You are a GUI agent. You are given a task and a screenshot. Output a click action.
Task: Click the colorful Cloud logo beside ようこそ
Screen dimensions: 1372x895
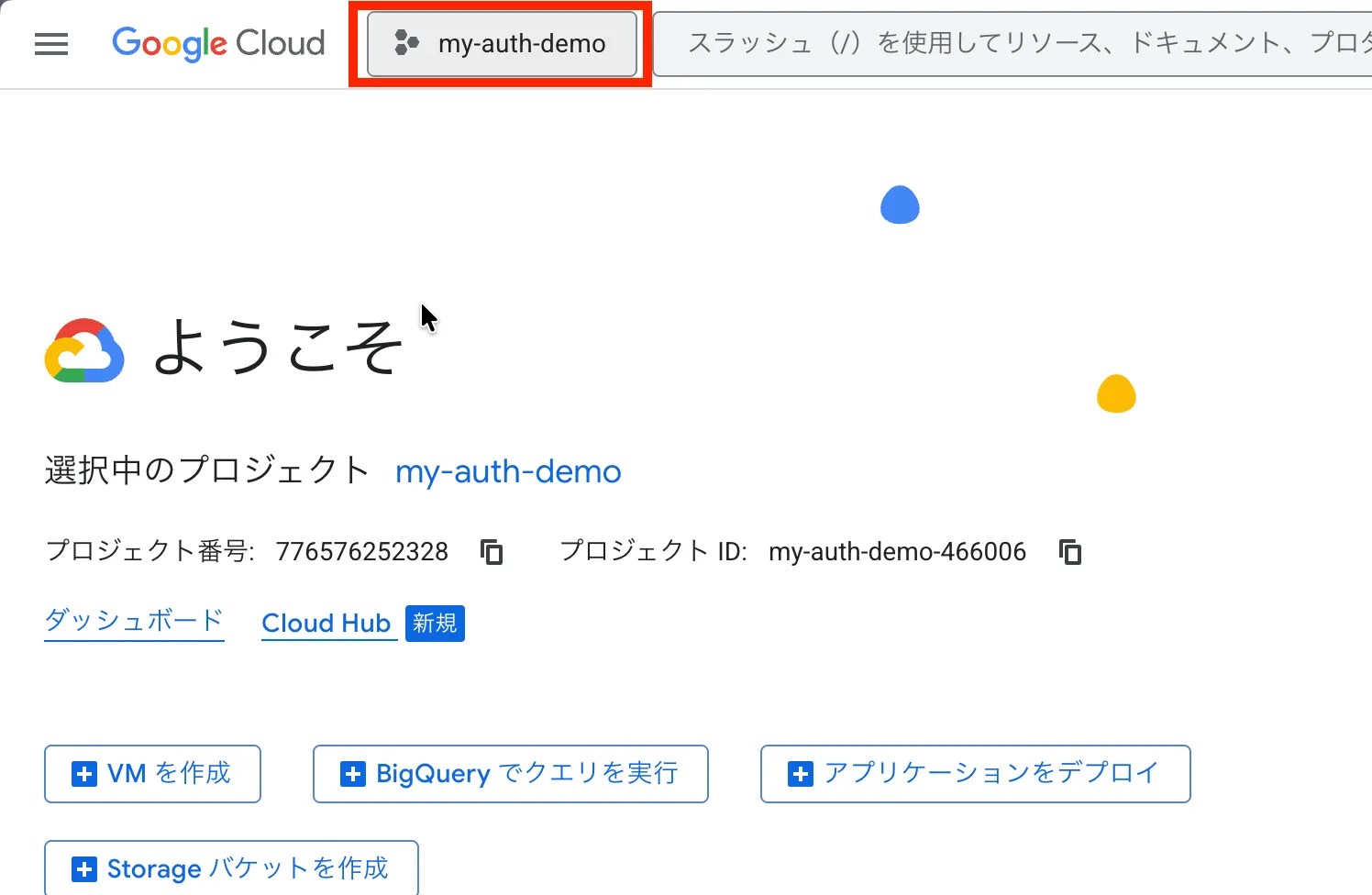(84, 350)
